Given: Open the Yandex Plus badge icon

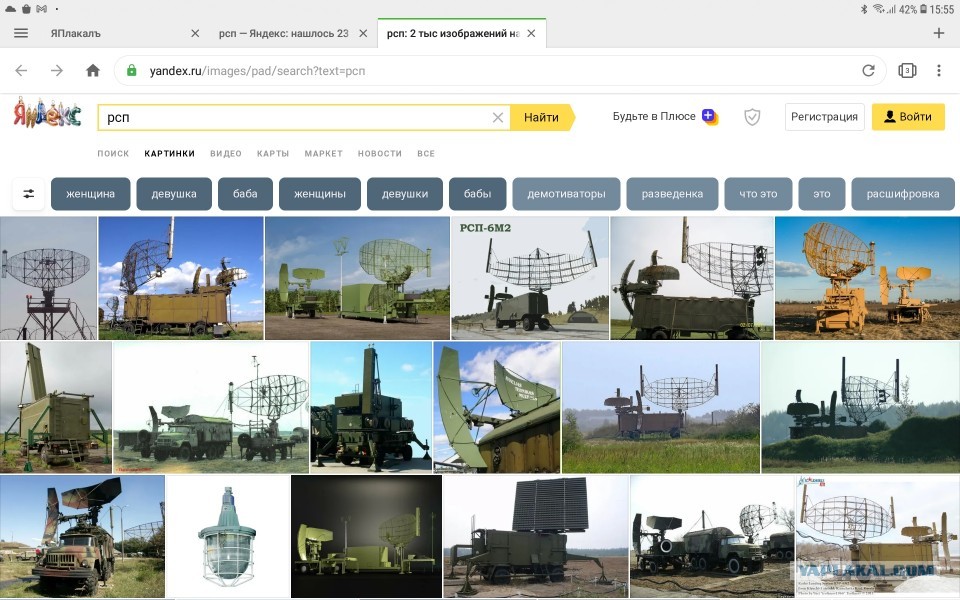Looking at the screenshot, I should click(710, 116).
